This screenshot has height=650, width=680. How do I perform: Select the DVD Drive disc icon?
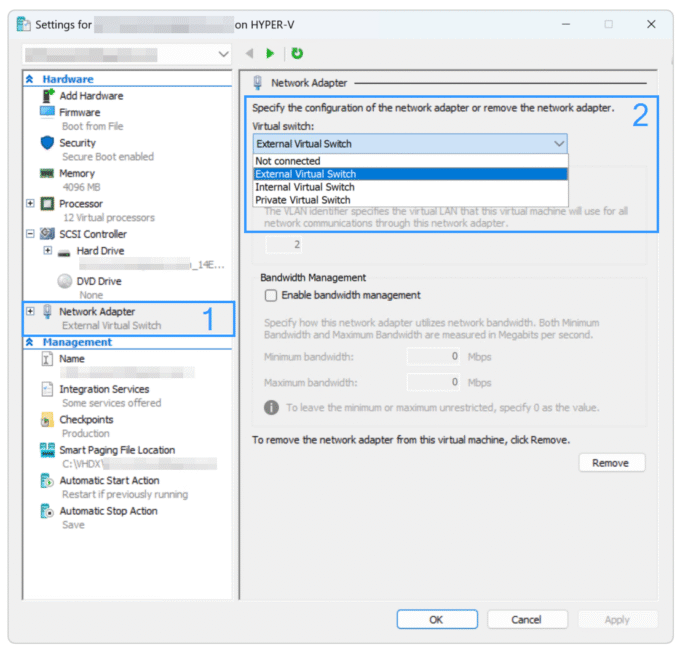64,281
